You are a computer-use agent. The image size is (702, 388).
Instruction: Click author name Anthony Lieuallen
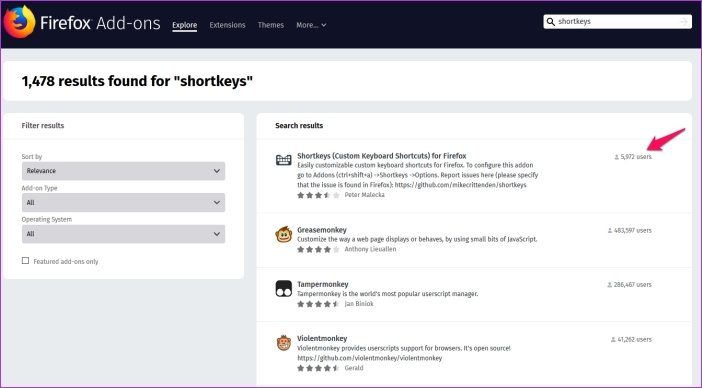[x=370, y=249]
